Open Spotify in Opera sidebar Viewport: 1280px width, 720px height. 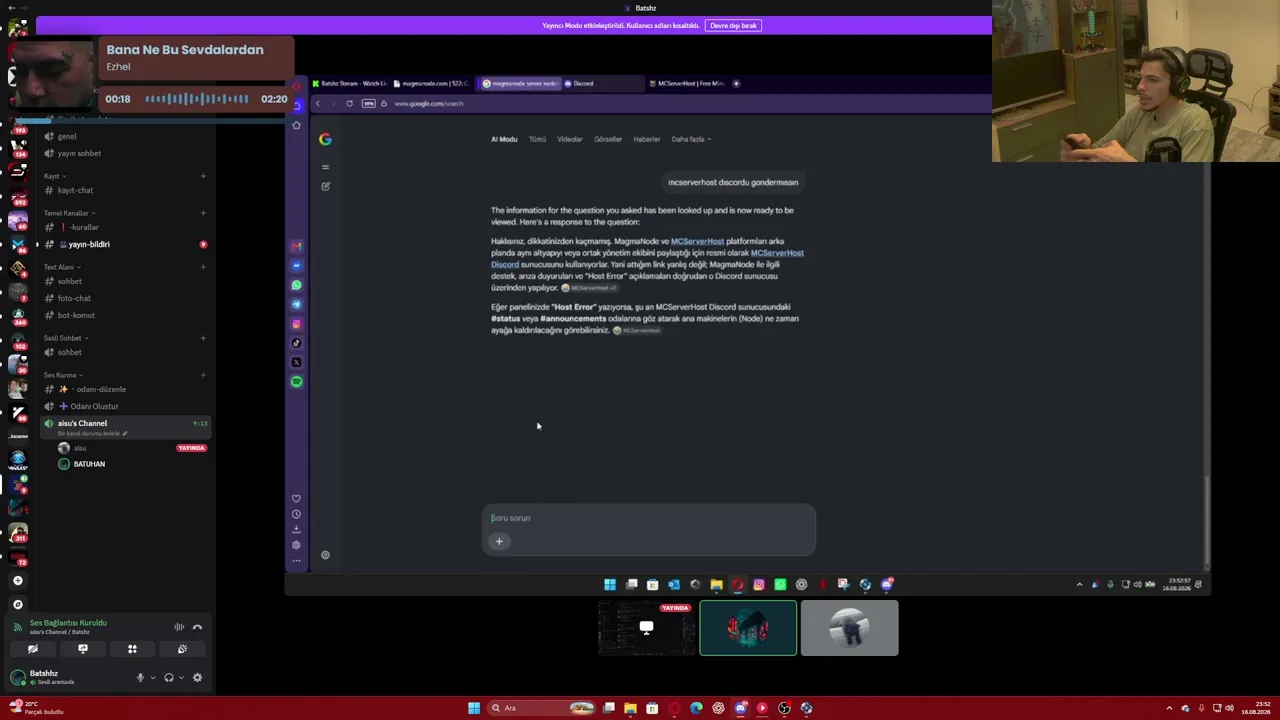pos(296,381)
